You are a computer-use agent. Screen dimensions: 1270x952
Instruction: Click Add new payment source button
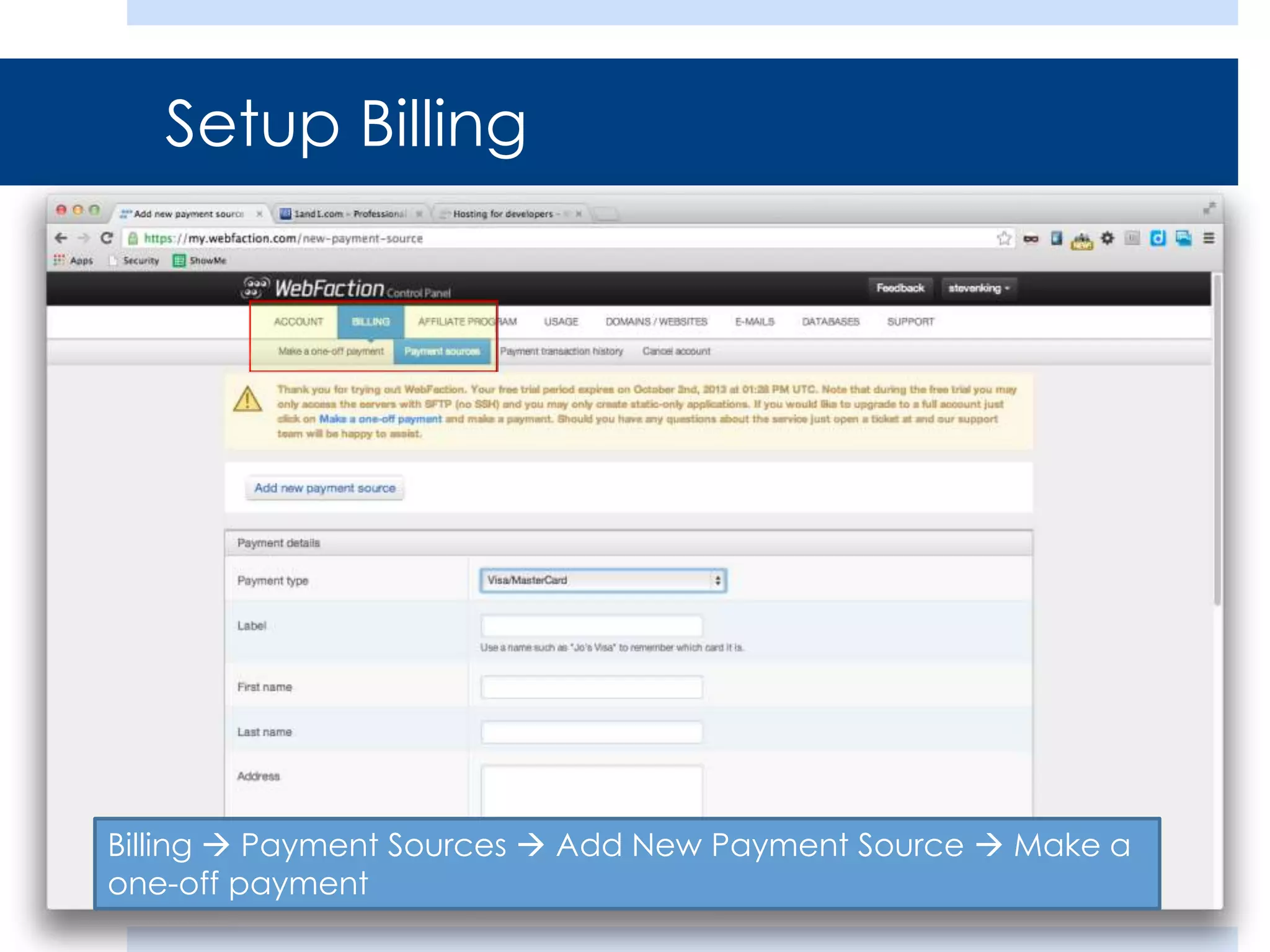pos(325,488)
